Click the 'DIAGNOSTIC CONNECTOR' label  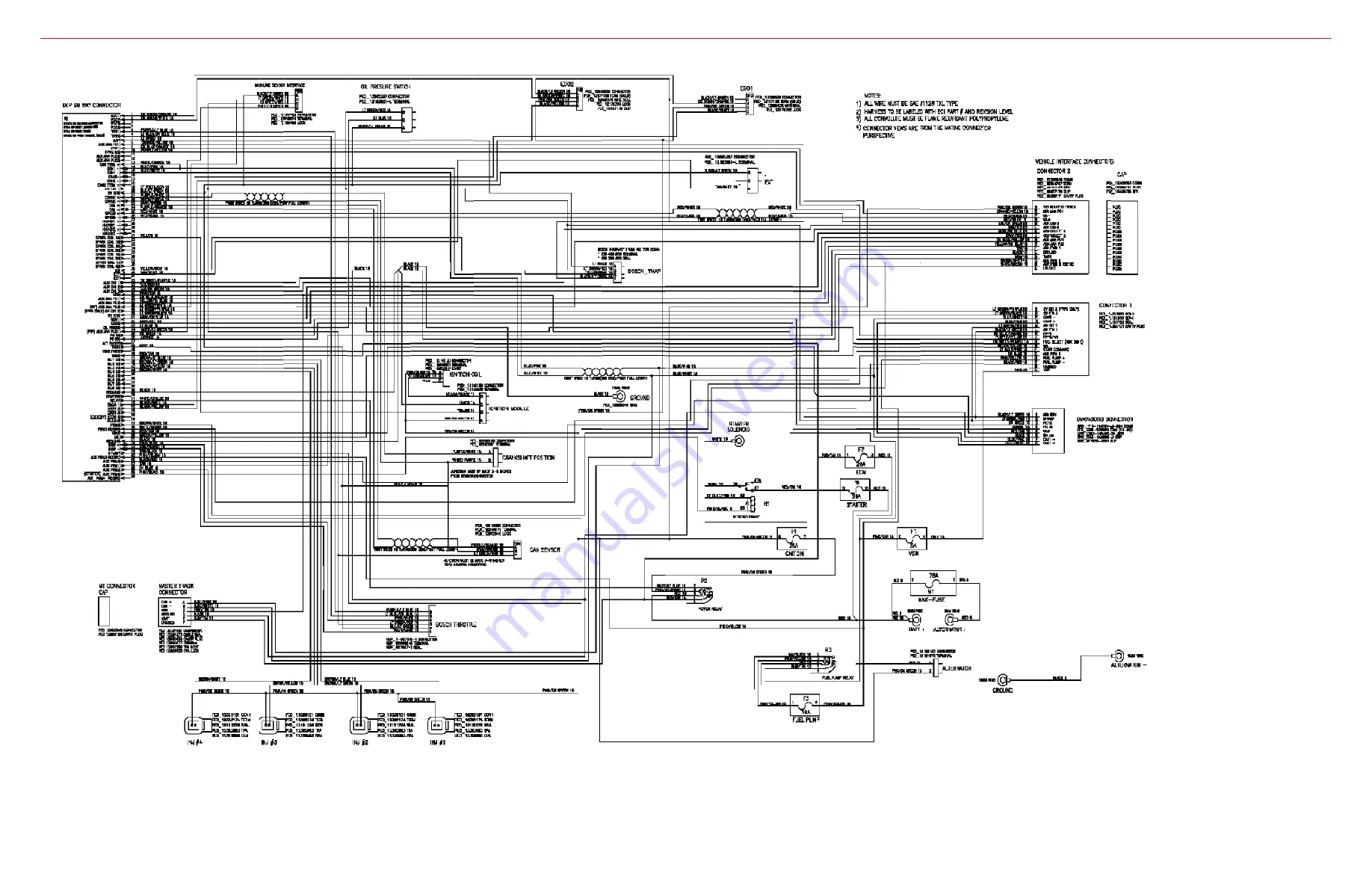click(1105, 419)
